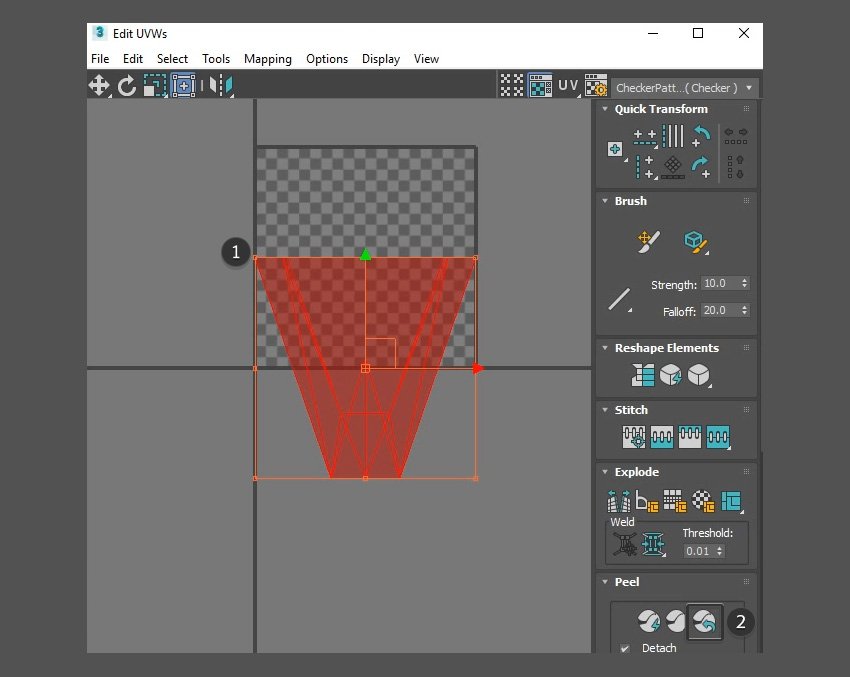Open the Mapping menu
The width and height of the screenshot is (850, 677).
[x=267, y=59]
